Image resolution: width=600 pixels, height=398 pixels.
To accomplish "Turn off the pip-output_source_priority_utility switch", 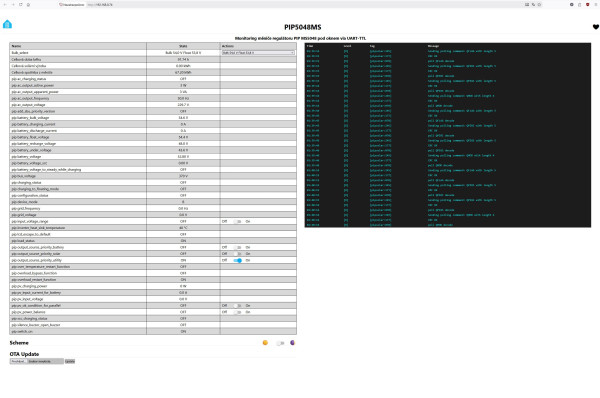I will tap(237, 260).
